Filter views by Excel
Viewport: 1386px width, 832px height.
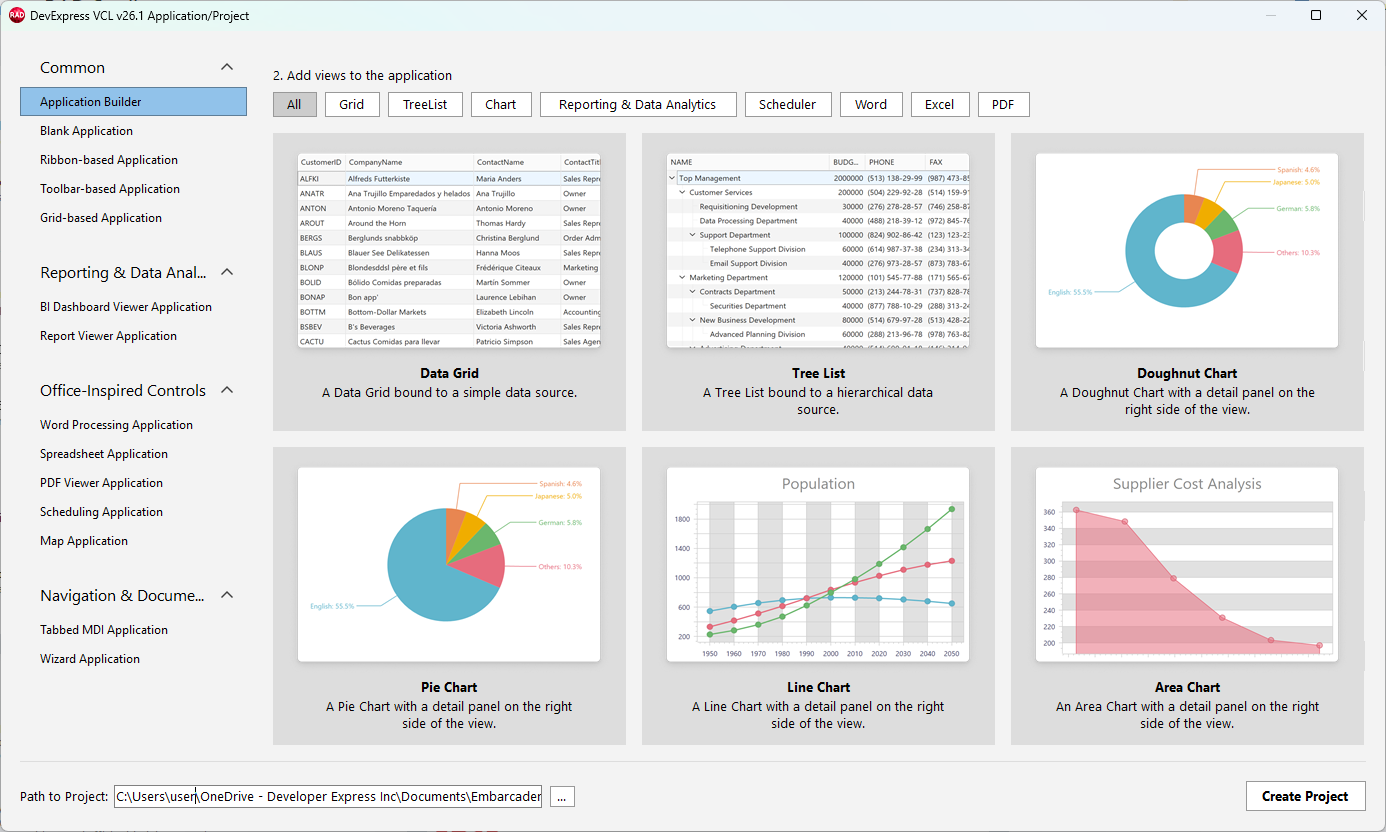939,104
